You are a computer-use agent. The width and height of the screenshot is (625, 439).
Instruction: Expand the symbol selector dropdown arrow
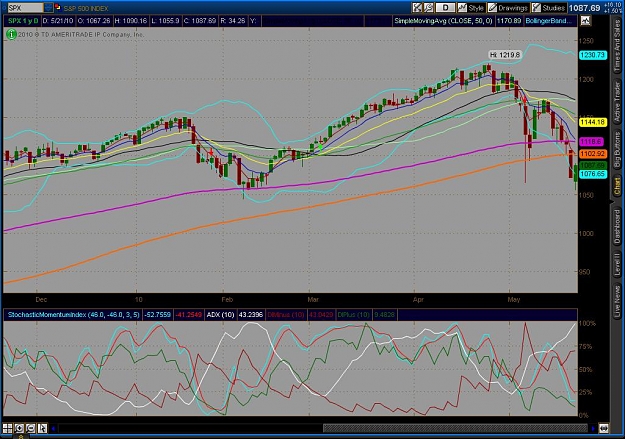tap(48, 8)
